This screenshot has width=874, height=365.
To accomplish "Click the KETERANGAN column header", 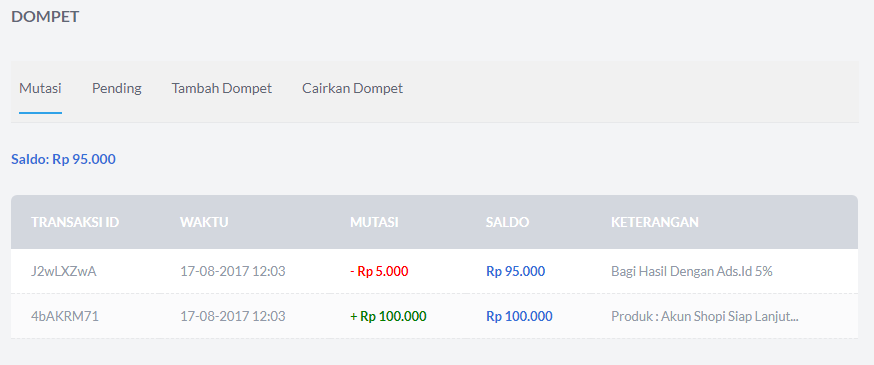I will click(654, 222).
